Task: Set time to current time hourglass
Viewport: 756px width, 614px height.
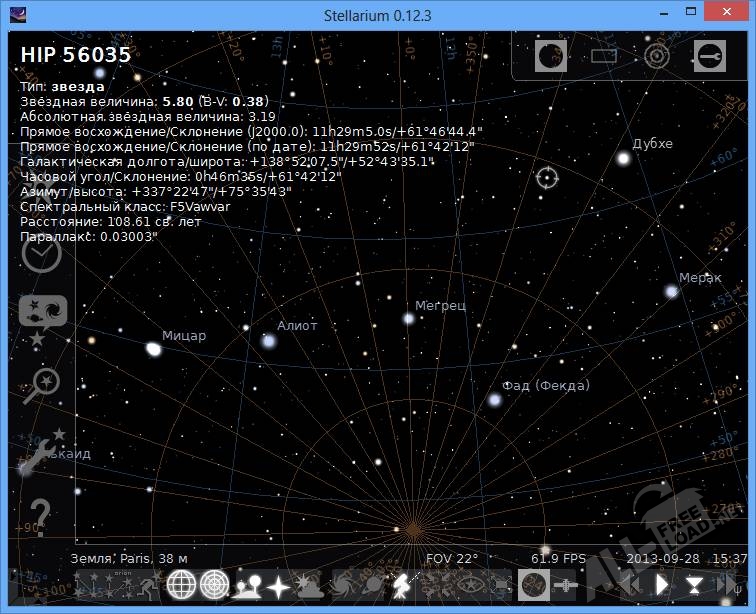Action: coord(694,584)
